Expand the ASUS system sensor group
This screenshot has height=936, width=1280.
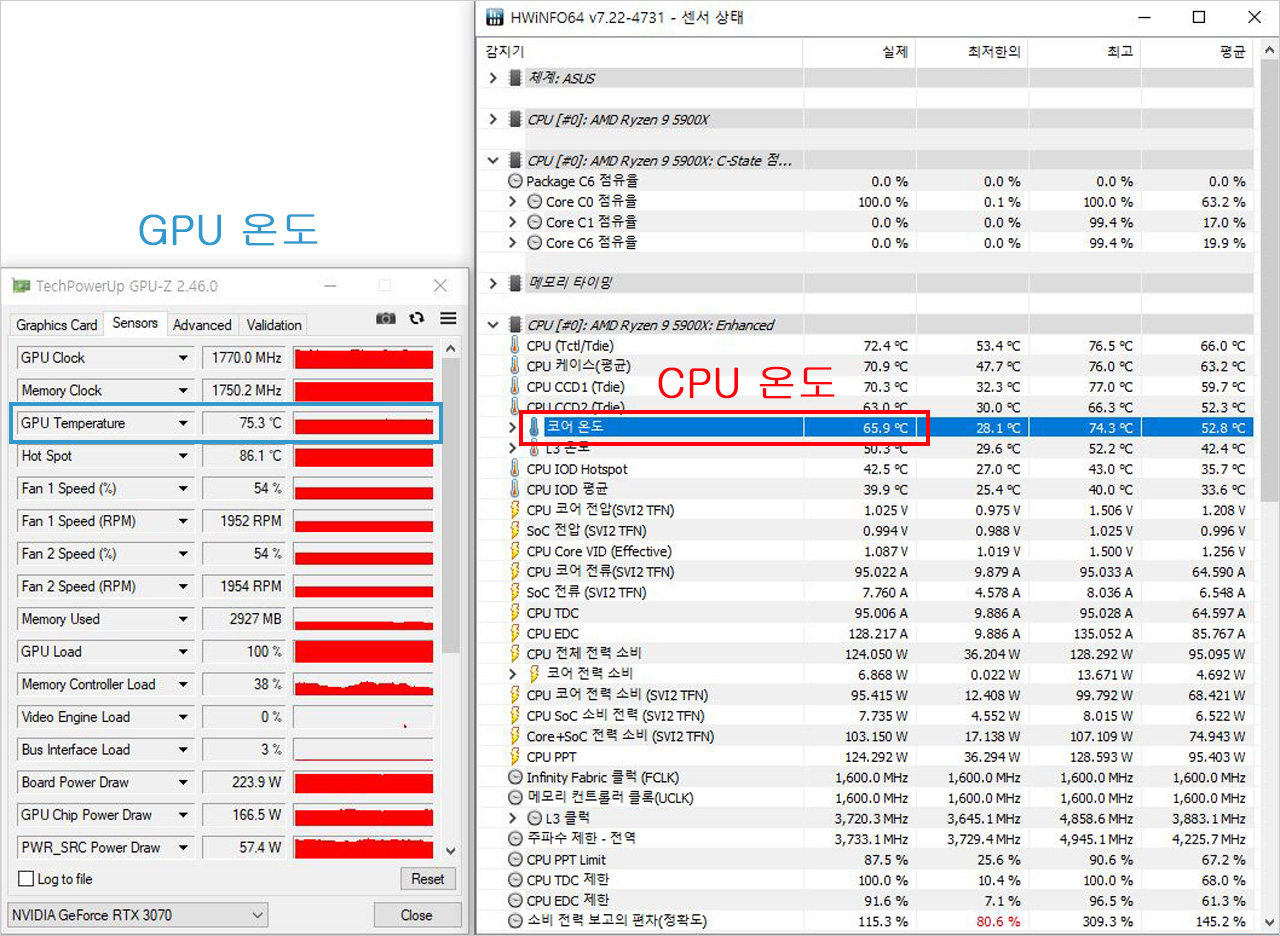point(492,78)
